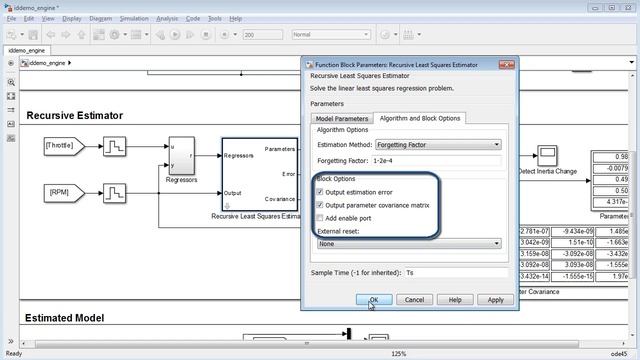Stop the simulation with the stop icon
Image resolution: width=640 pixels, height=360 pixels.
[x=206, y=35]
